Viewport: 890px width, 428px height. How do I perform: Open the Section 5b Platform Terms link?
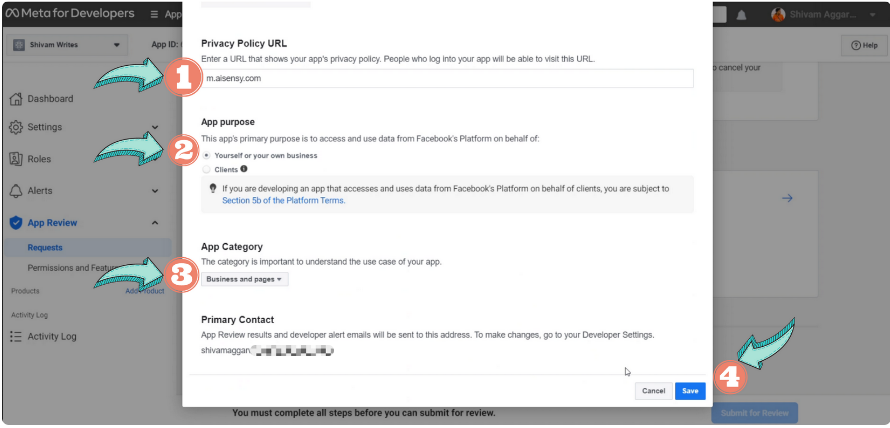(x=283, y=201)
